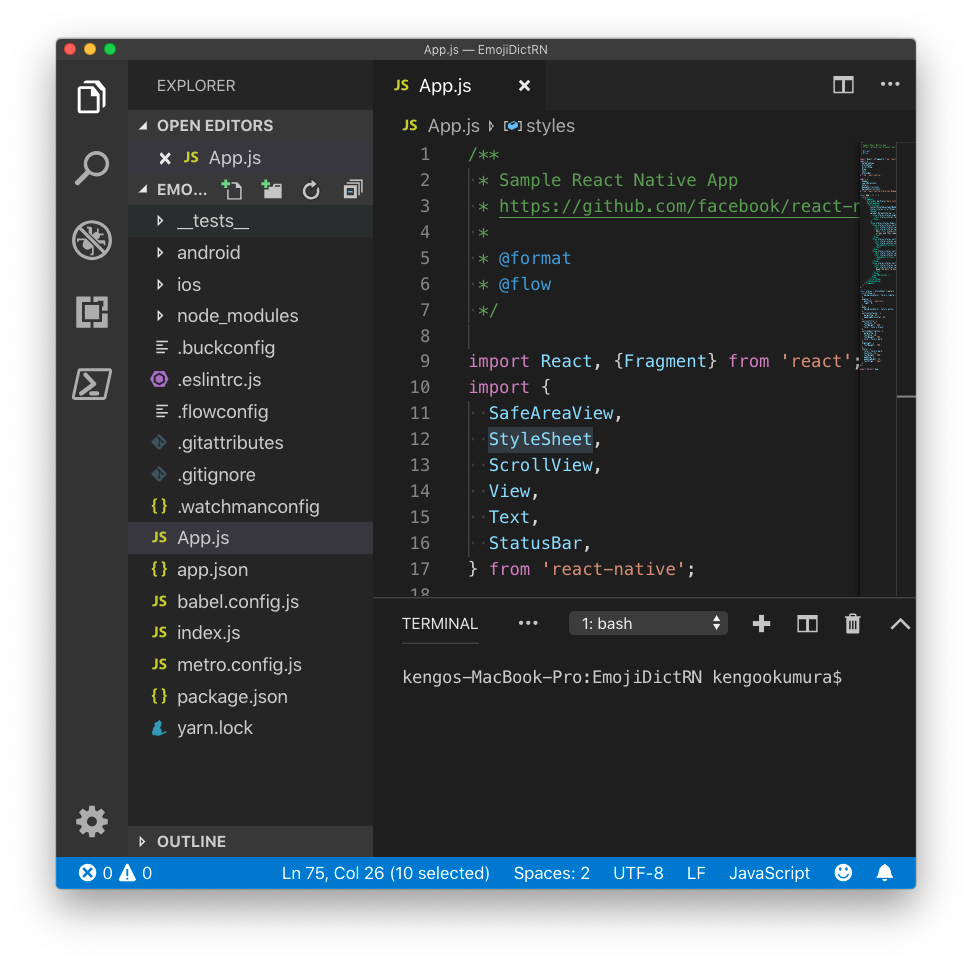Open the '1: bash' terminal selector dropdown

648,622
